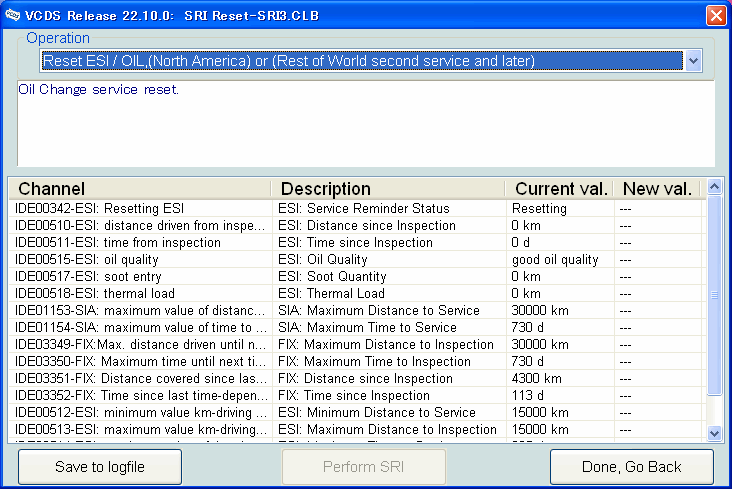Click the Perform SRI button
This screenshot has height=489, width=732.
[x=364, y=467]
